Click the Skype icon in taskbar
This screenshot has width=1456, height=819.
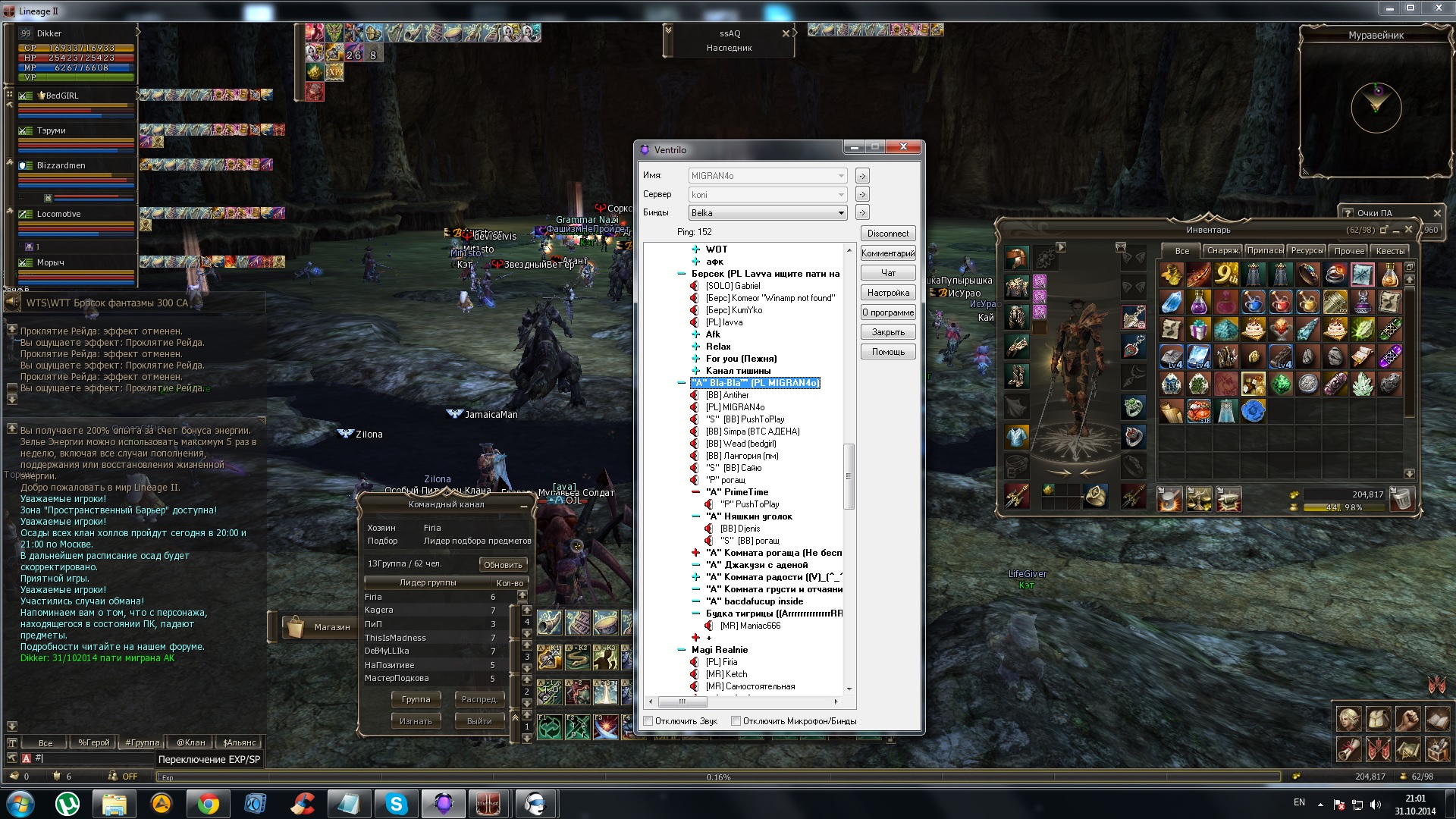click(x=397, y=804)
